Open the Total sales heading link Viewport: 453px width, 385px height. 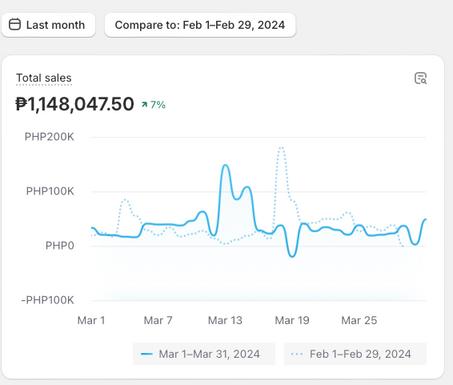44,78
